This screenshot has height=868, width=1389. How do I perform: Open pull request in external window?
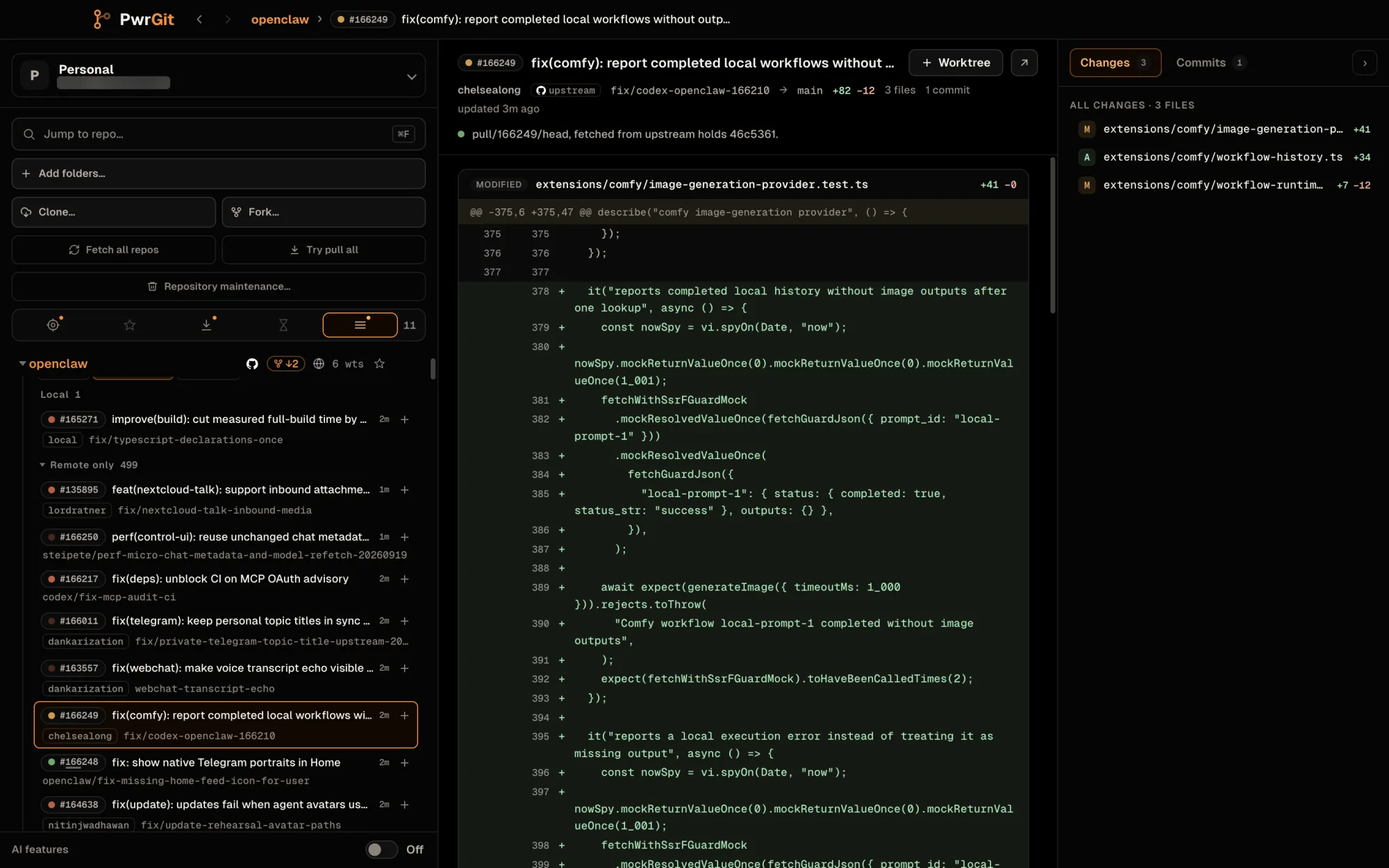click(x=1024, y=62)
